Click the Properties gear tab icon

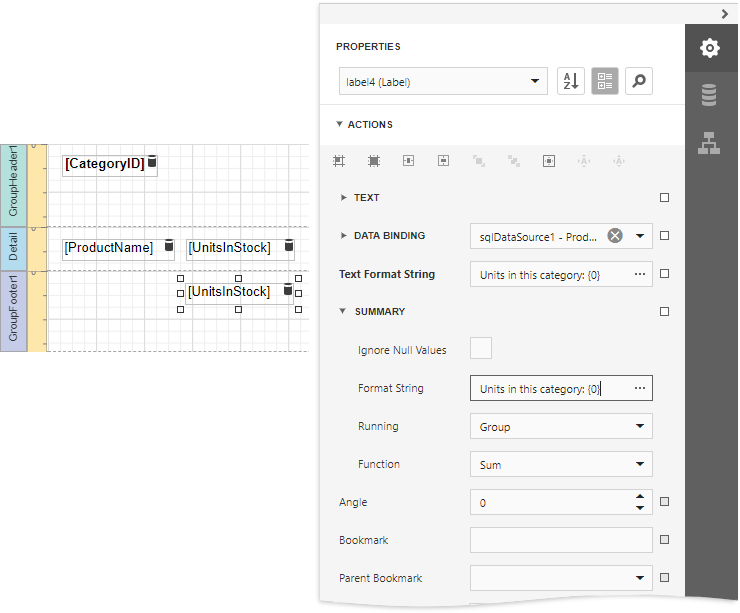click(x=709, y=48)
